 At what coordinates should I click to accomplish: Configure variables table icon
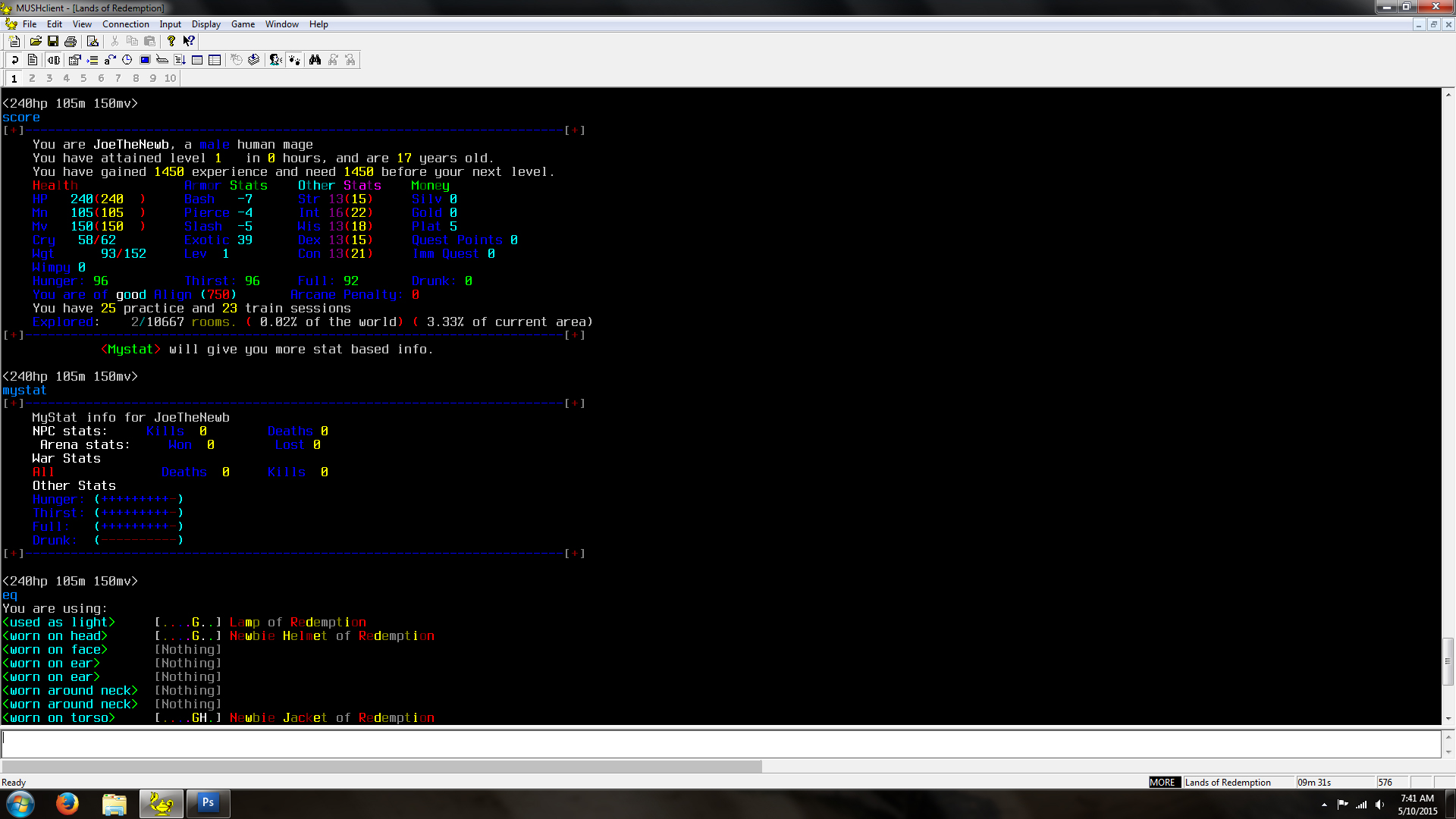[x=215, y=60]
